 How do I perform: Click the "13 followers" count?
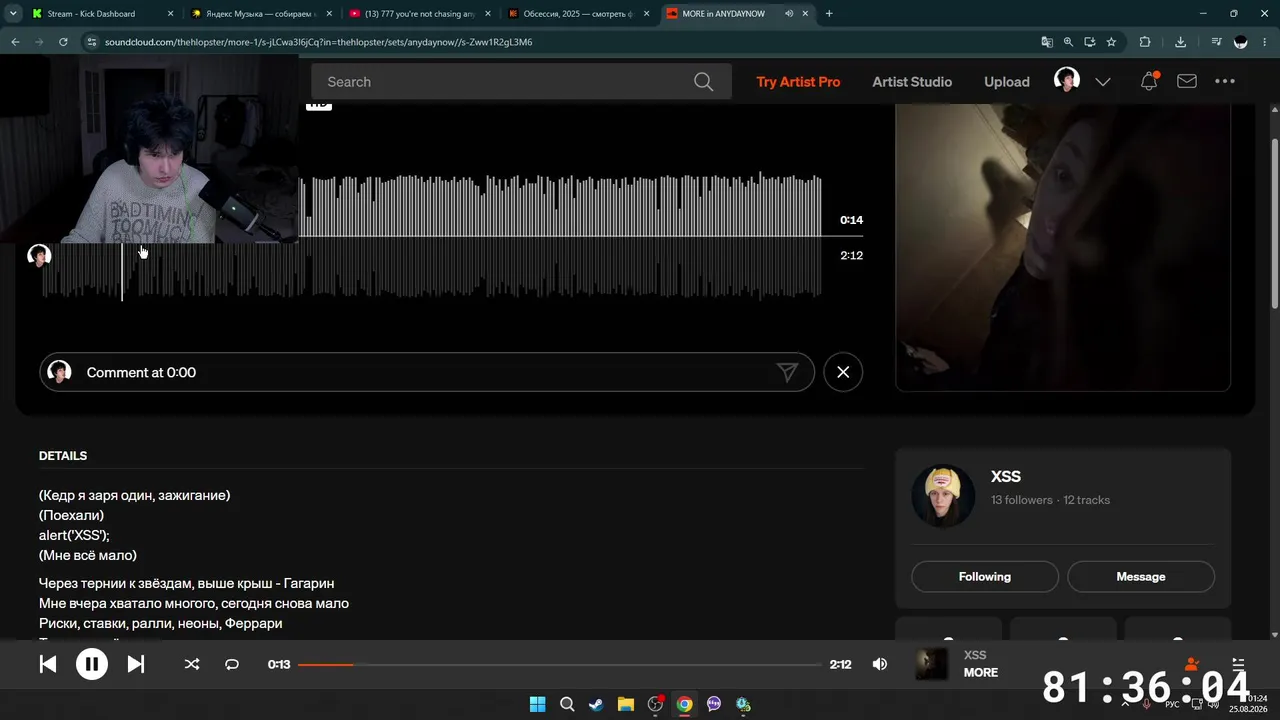[x=1022, y=500]
